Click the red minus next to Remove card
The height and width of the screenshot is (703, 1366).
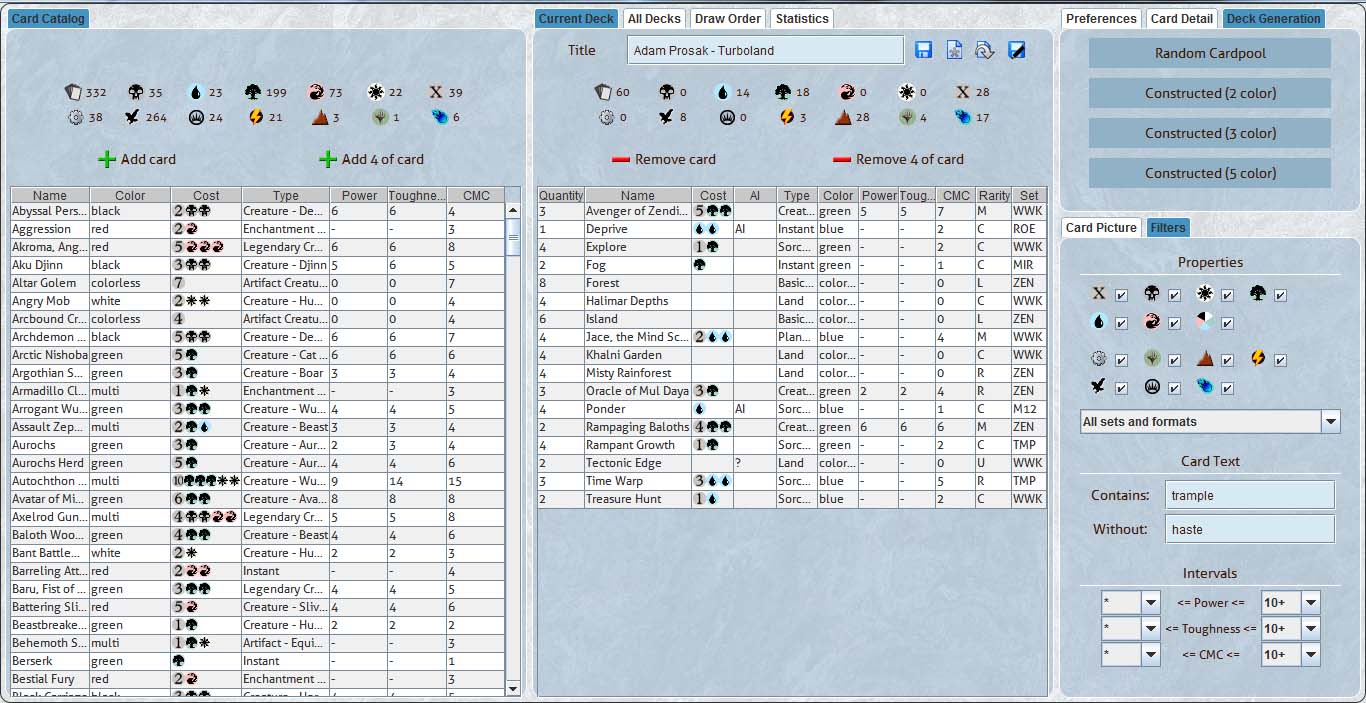(621, 159)
